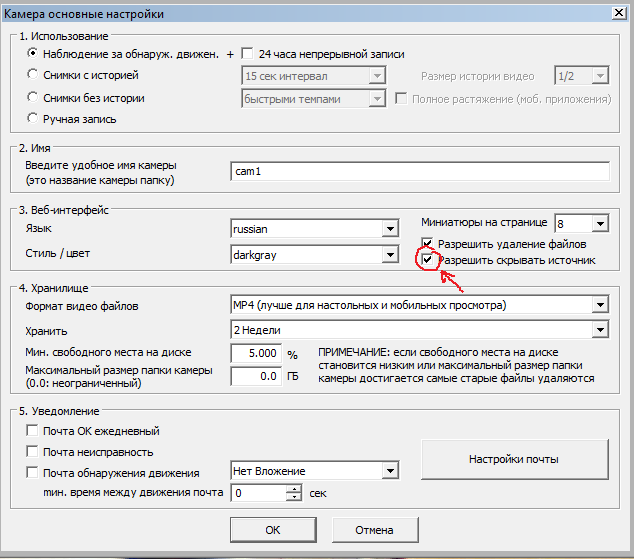Enable Почта ОК ежедневный checkbox
The image size is (634, 559).
pos(32,430)
